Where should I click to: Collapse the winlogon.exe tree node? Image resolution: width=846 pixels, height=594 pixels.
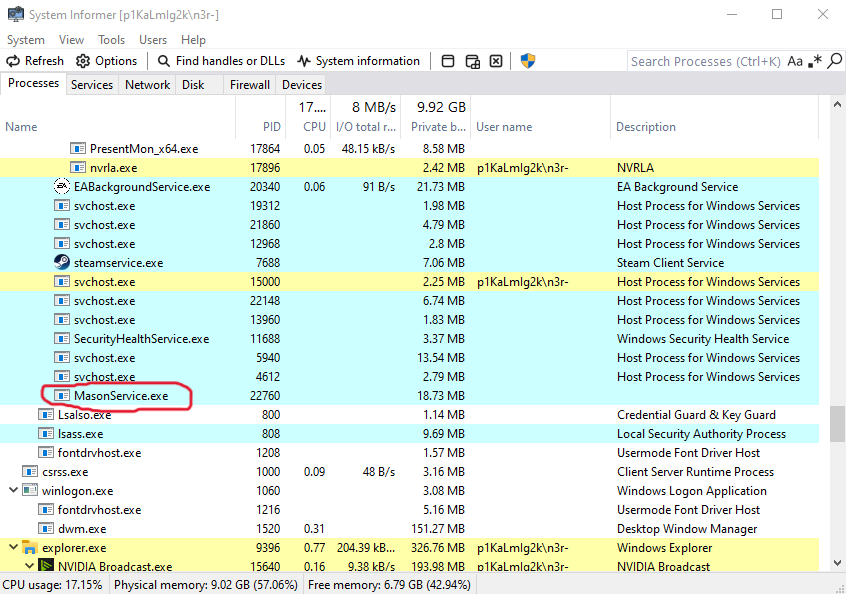13,490
